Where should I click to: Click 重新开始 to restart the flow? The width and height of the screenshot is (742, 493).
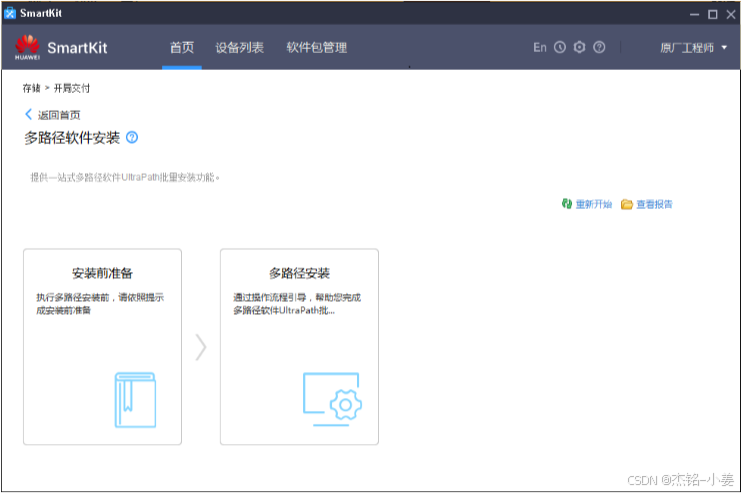593,204
